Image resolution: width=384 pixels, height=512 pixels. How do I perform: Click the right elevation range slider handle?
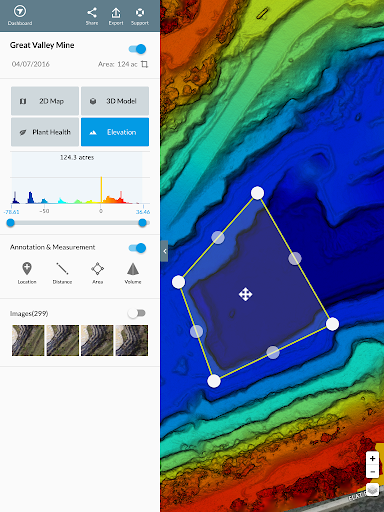click(x=142, y=223)
